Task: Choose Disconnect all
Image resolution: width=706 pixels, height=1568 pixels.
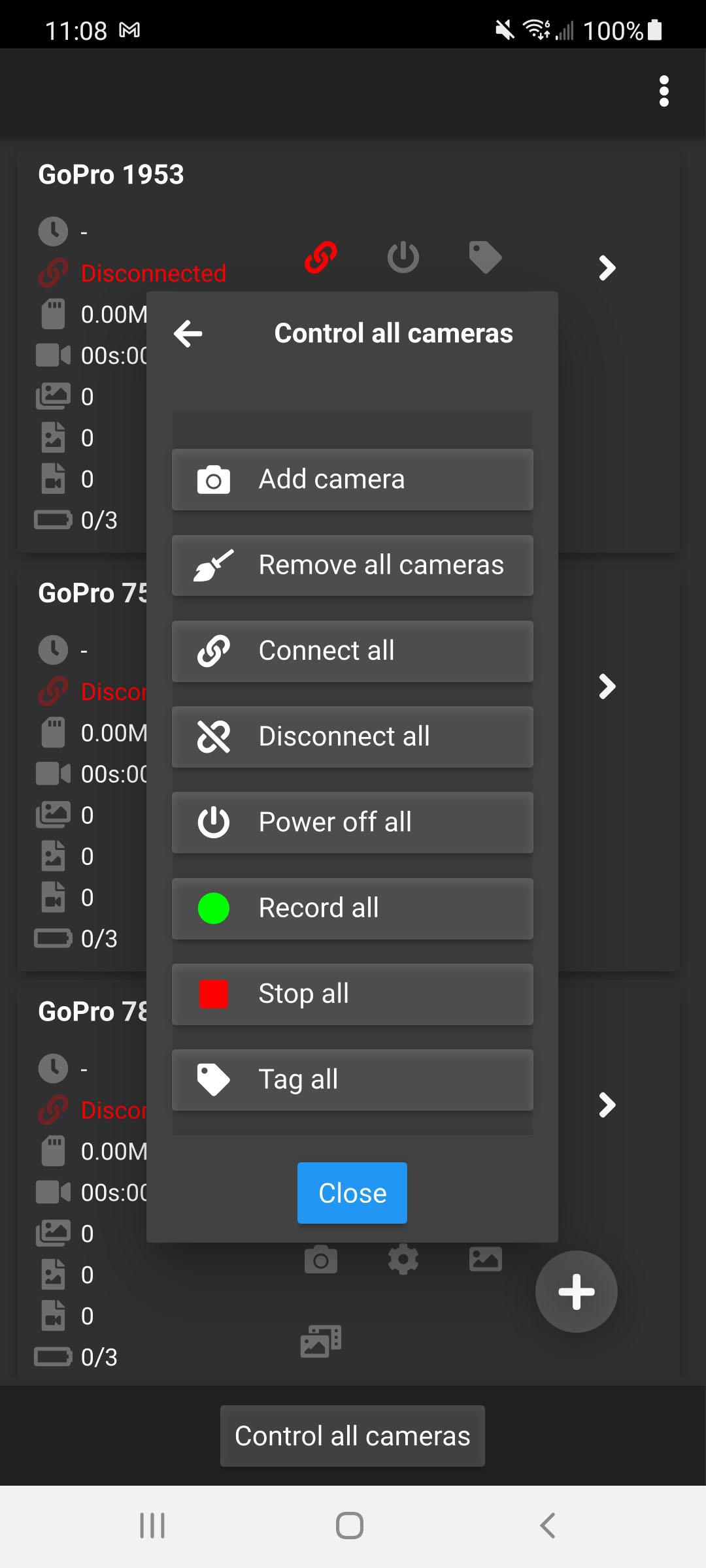Action: pyautogui.click(x=352, y=736)
